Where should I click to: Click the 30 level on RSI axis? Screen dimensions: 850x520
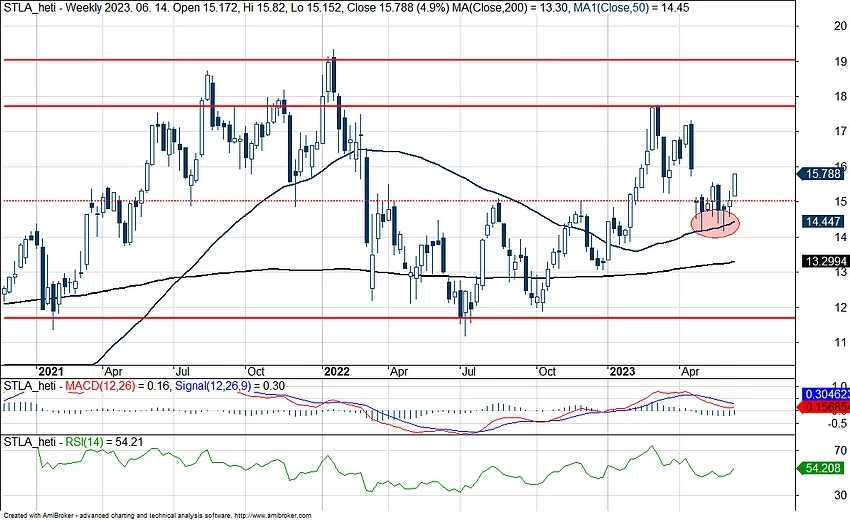pyautogui.click(x=840, y=495)
